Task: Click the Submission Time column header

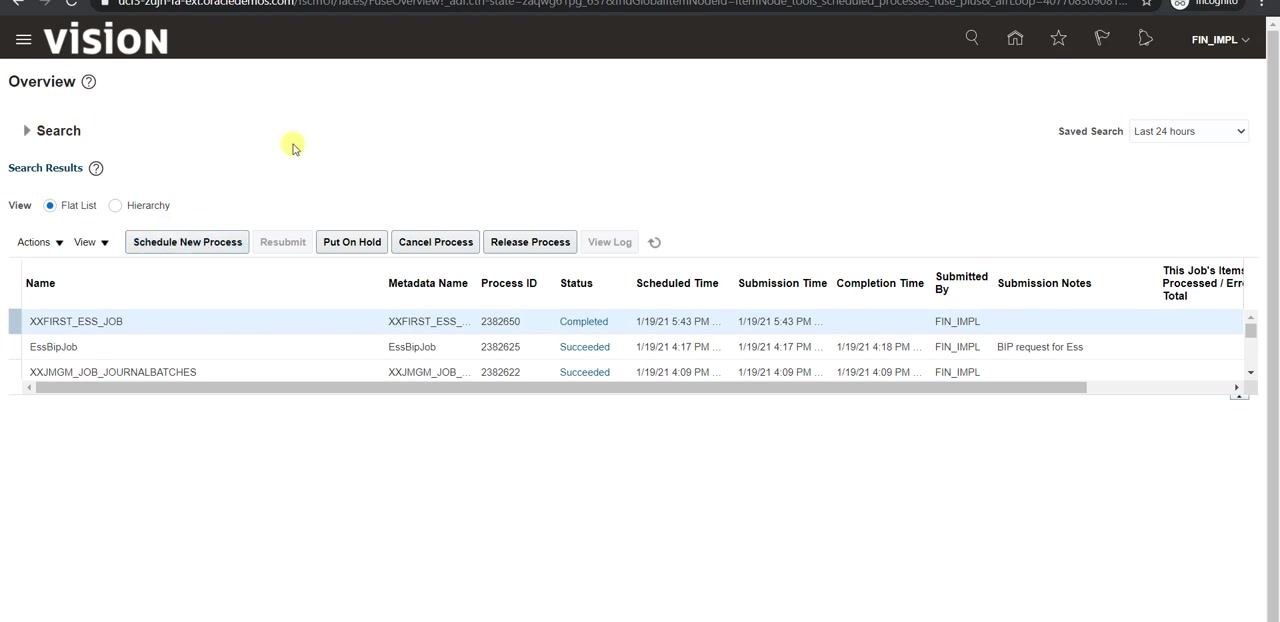Action: pyautogui.click(x=782, y=283)
